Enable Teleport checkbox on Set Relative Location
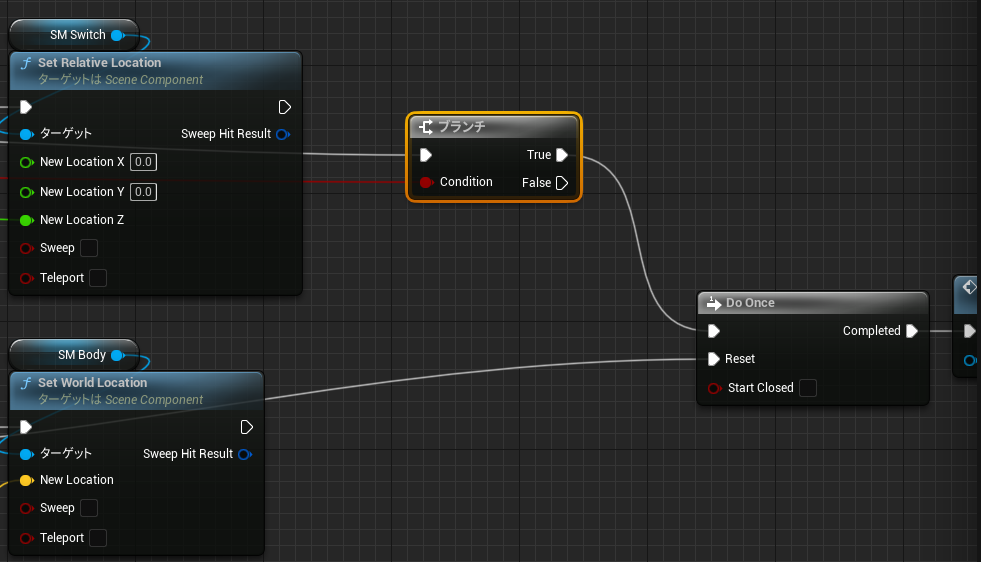Image resolution: width=981 pixels, height=562 pixels. tap(98, 278)
